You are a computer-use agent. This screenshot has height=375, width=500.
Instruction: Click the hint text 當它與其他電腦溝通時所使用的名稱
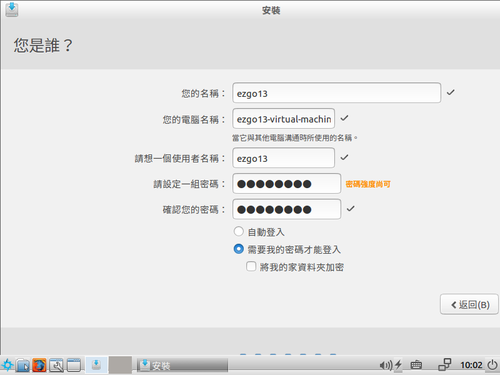(295, 138)
